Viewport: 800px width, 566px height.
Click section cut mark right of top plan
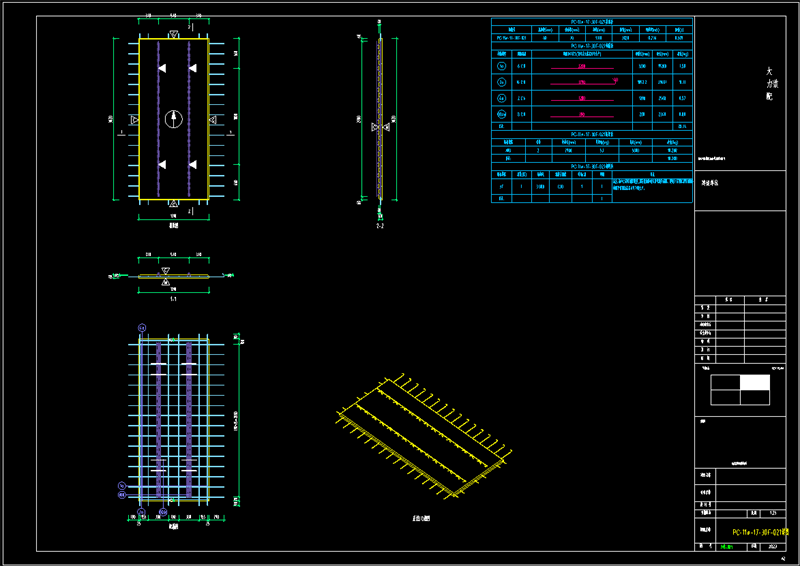click(x=231, y=133)
